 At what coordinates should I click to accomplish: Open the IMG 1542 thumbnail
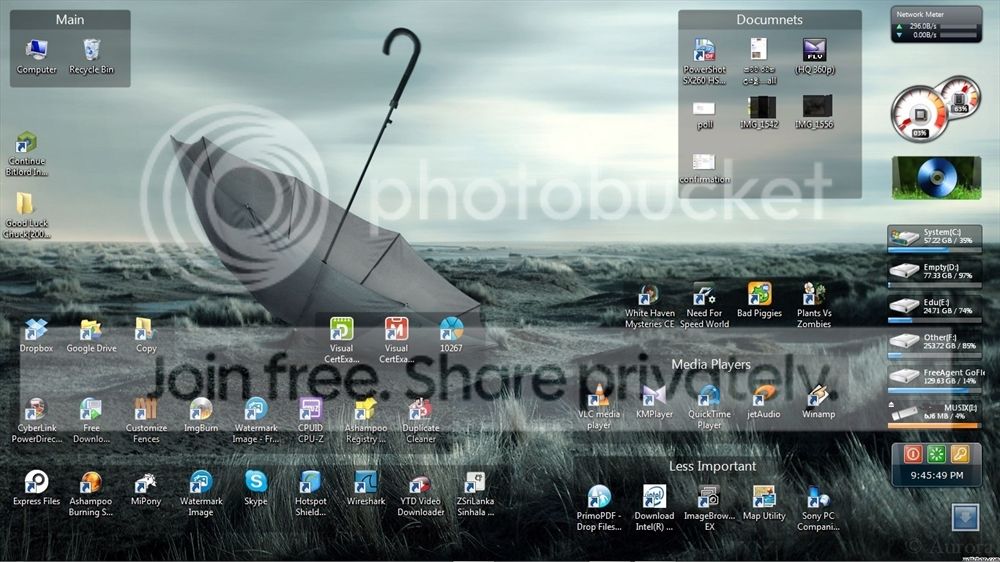pyautogui.click(x=759, y=113)
